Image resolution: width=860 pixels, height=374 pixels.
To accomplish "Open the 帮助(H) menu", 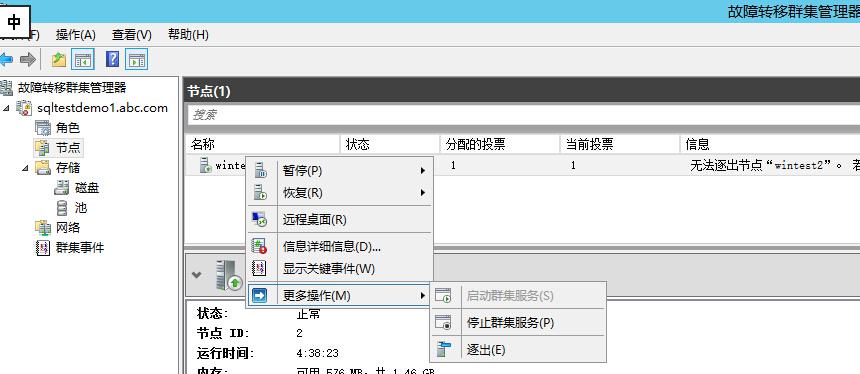I will [188, 35].
